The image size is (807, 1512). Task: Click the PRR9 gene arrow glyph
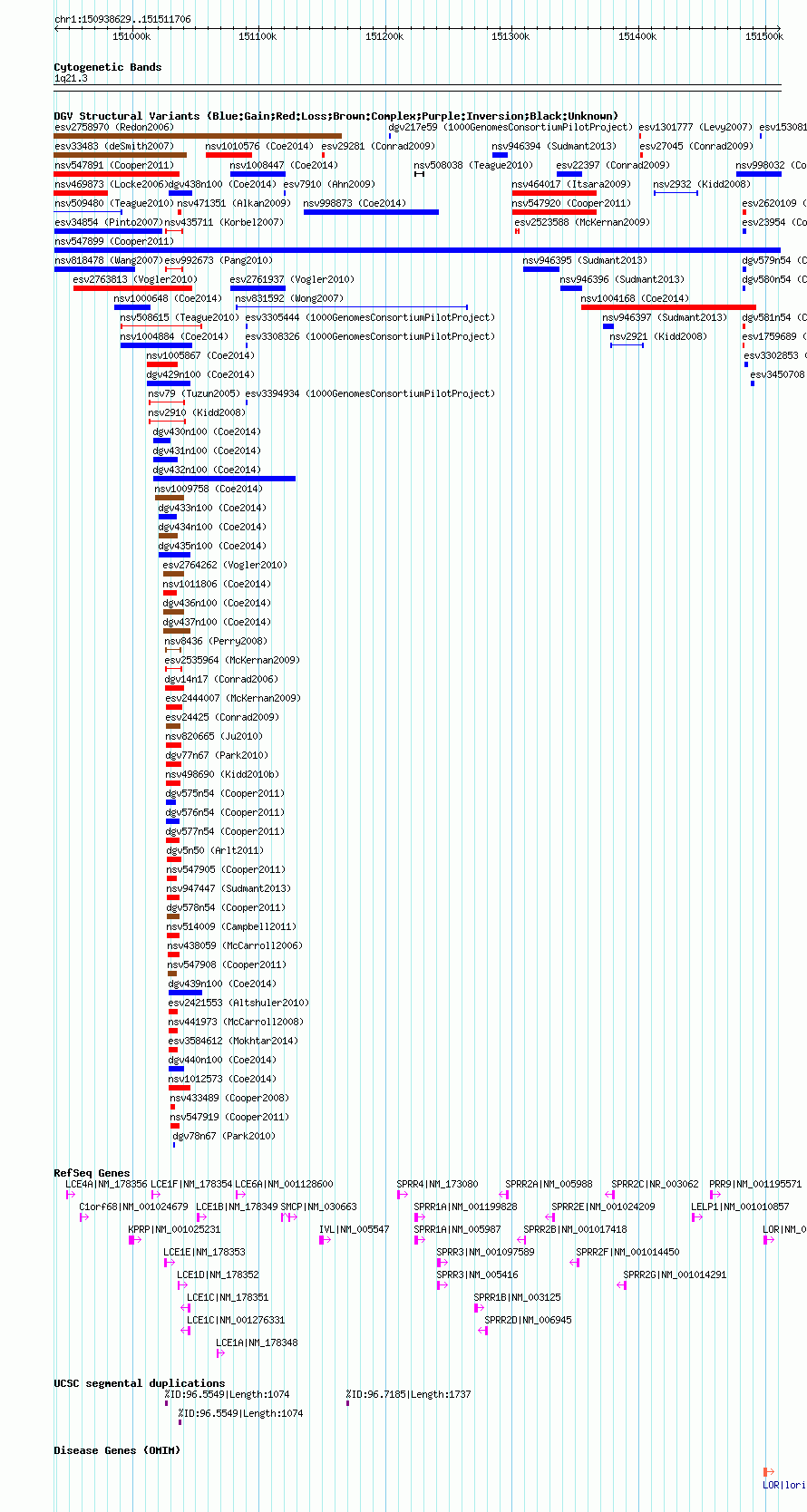[715, 1195]
